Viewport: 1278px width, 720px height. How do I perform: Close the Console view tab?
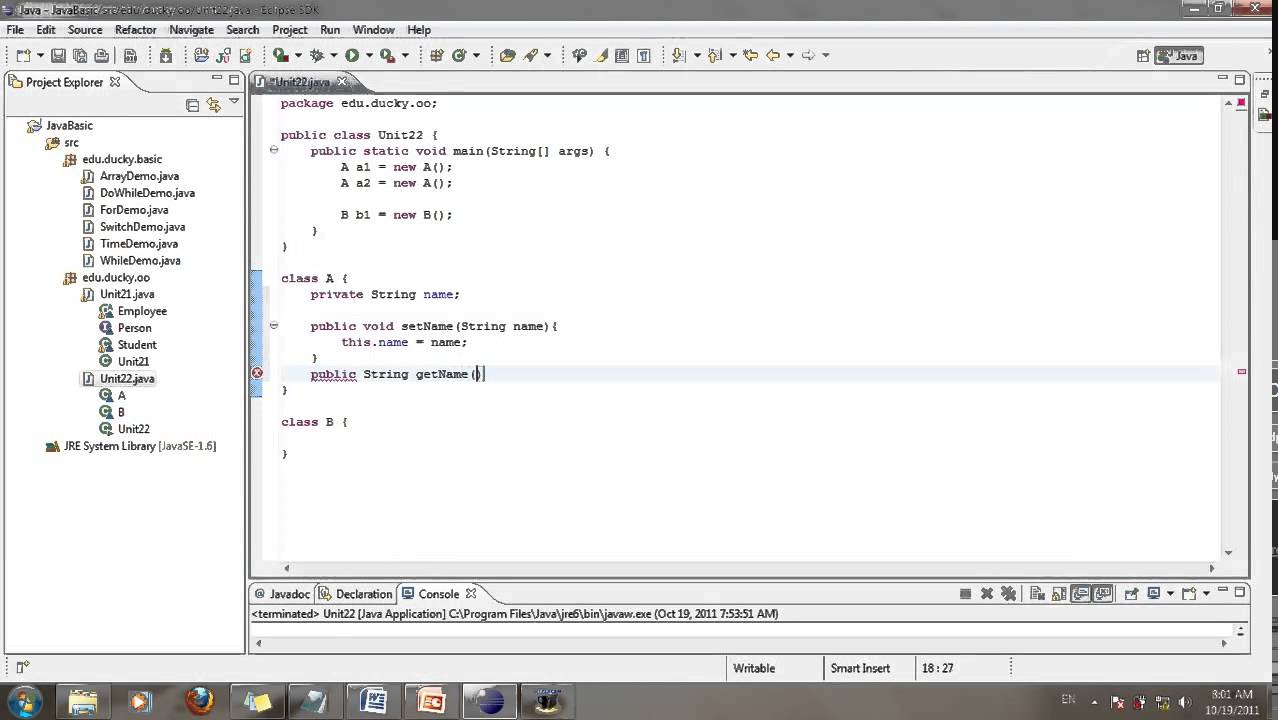pos(471,593)
